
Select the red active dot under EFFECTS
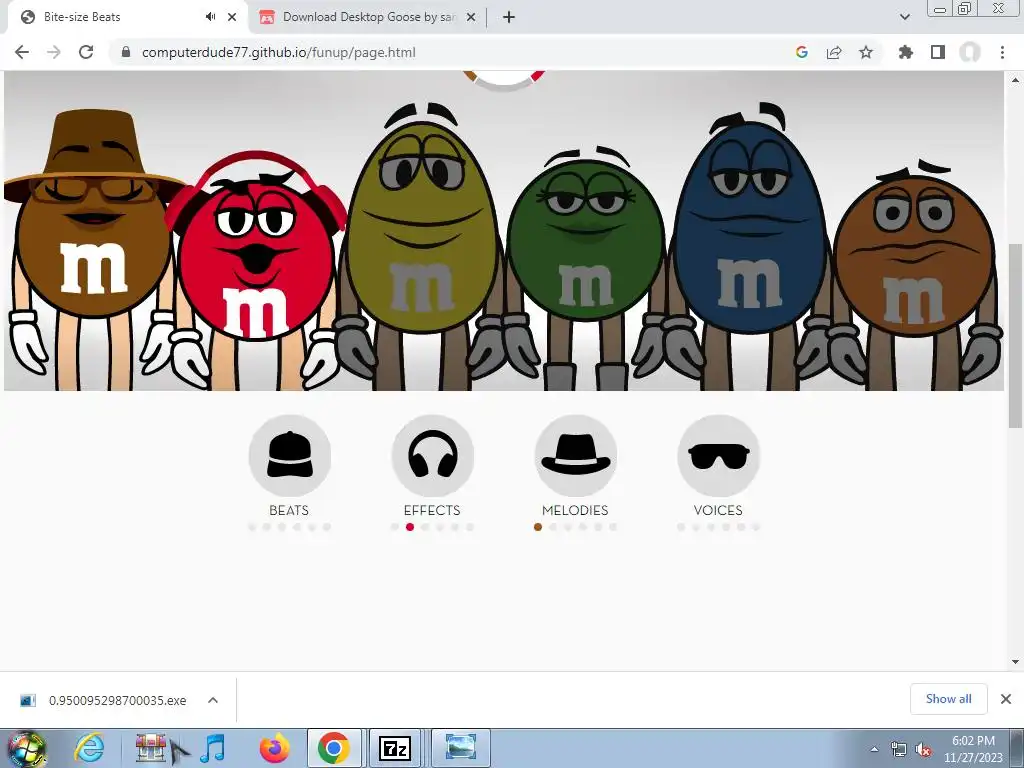pos(409,527)
